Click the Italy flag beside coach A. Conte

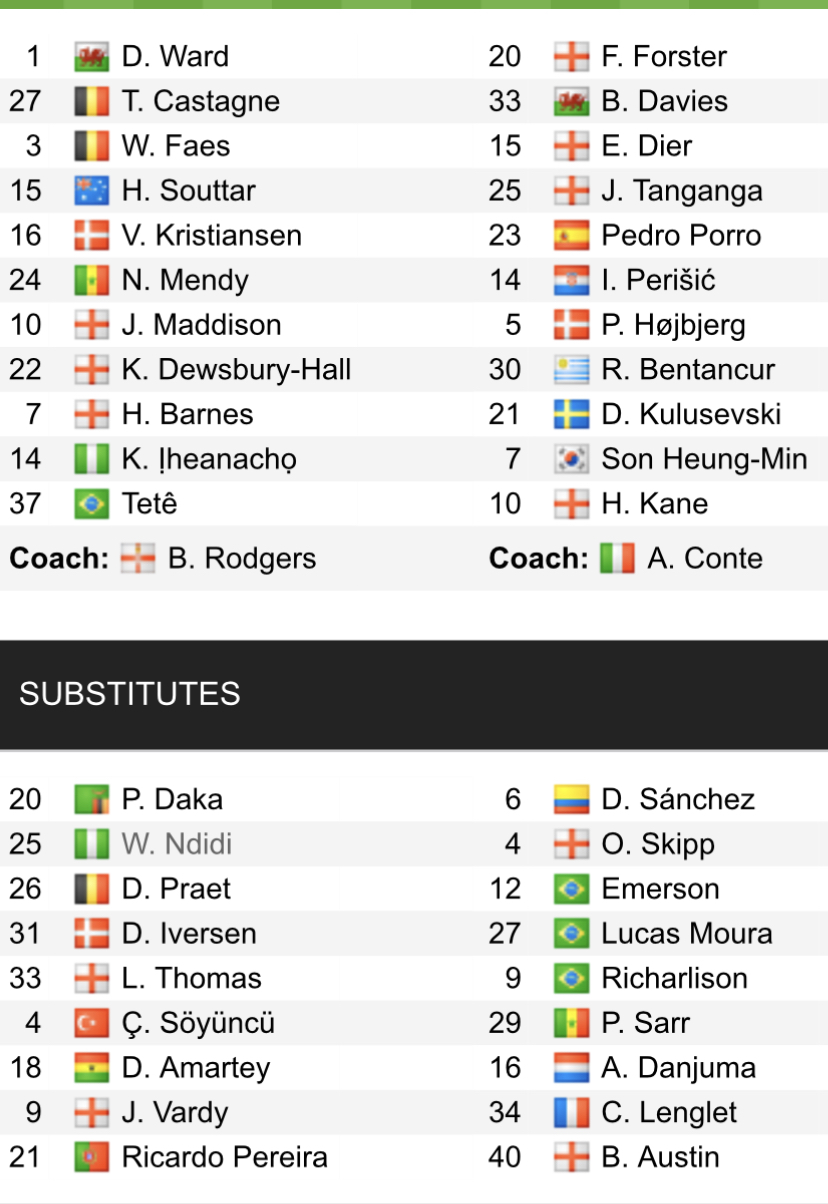pyautogui.click(x=617, y=559)
